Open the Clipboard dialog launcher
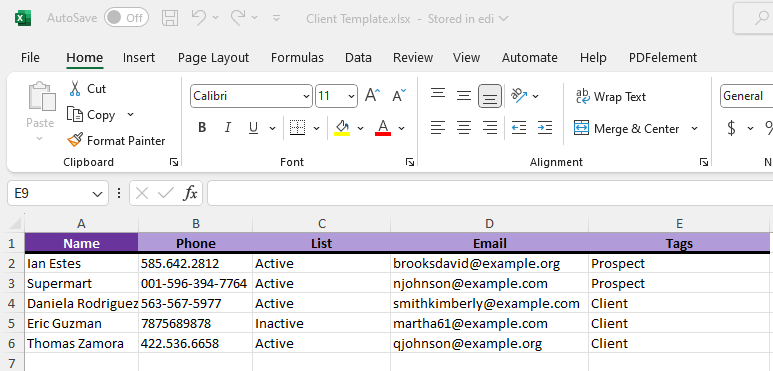This screenshot has height=371, width=773. 174,162
